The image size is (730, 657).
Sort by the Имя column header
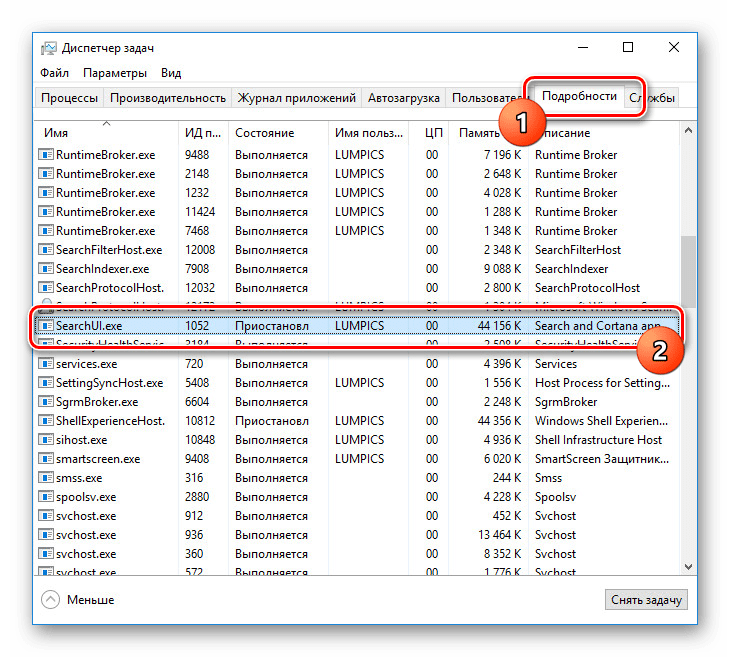[x=106, y=133]
